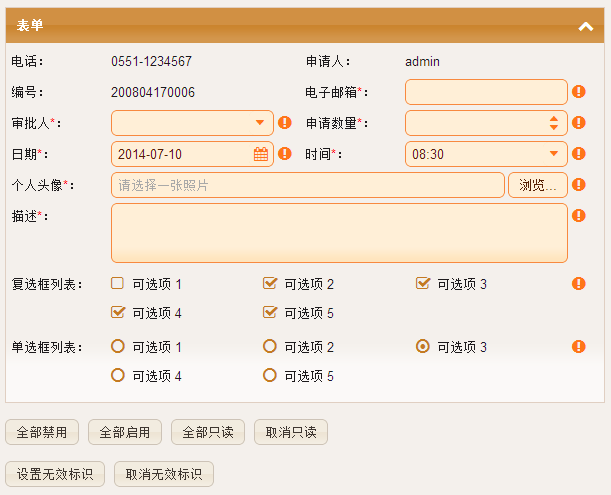This screenshot has width=611, height=495.
Task: Check the 可选项 1 checkbox
Action: coord(117,283)
